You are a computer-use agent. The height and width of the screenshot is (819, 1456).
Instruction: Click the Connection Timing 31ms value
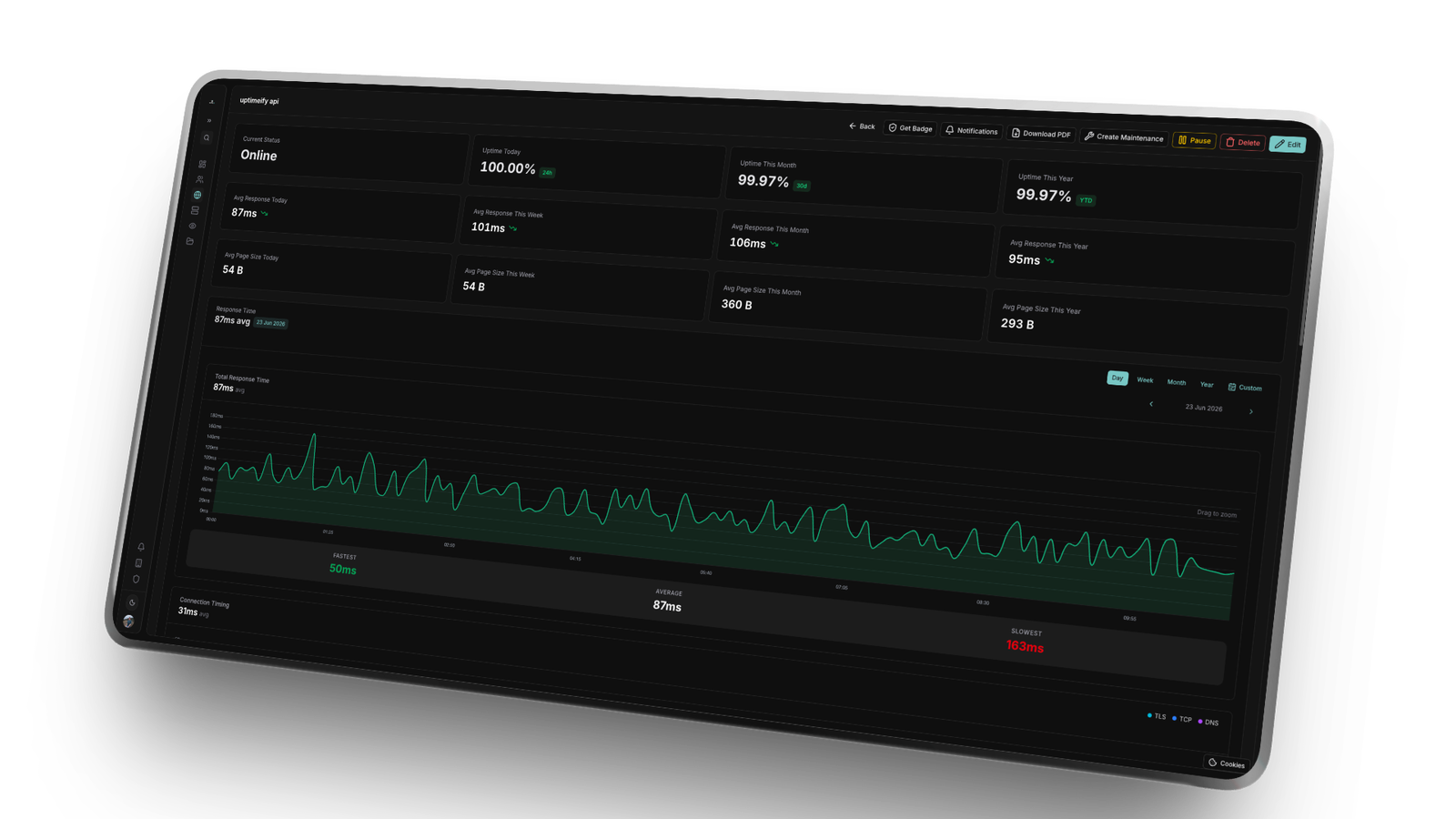coord(187,611)
